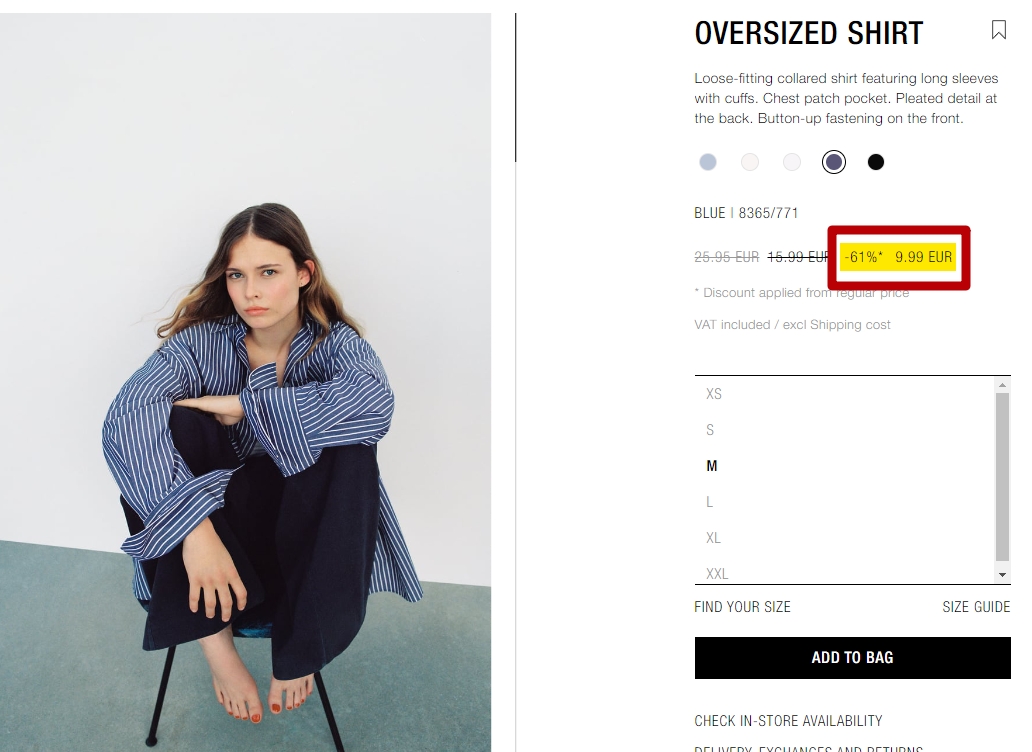Image resolution: width=1032 pixels, height=752 pixels.
Task: Open the Find Your Size link
Action: [x=742, y=607]
